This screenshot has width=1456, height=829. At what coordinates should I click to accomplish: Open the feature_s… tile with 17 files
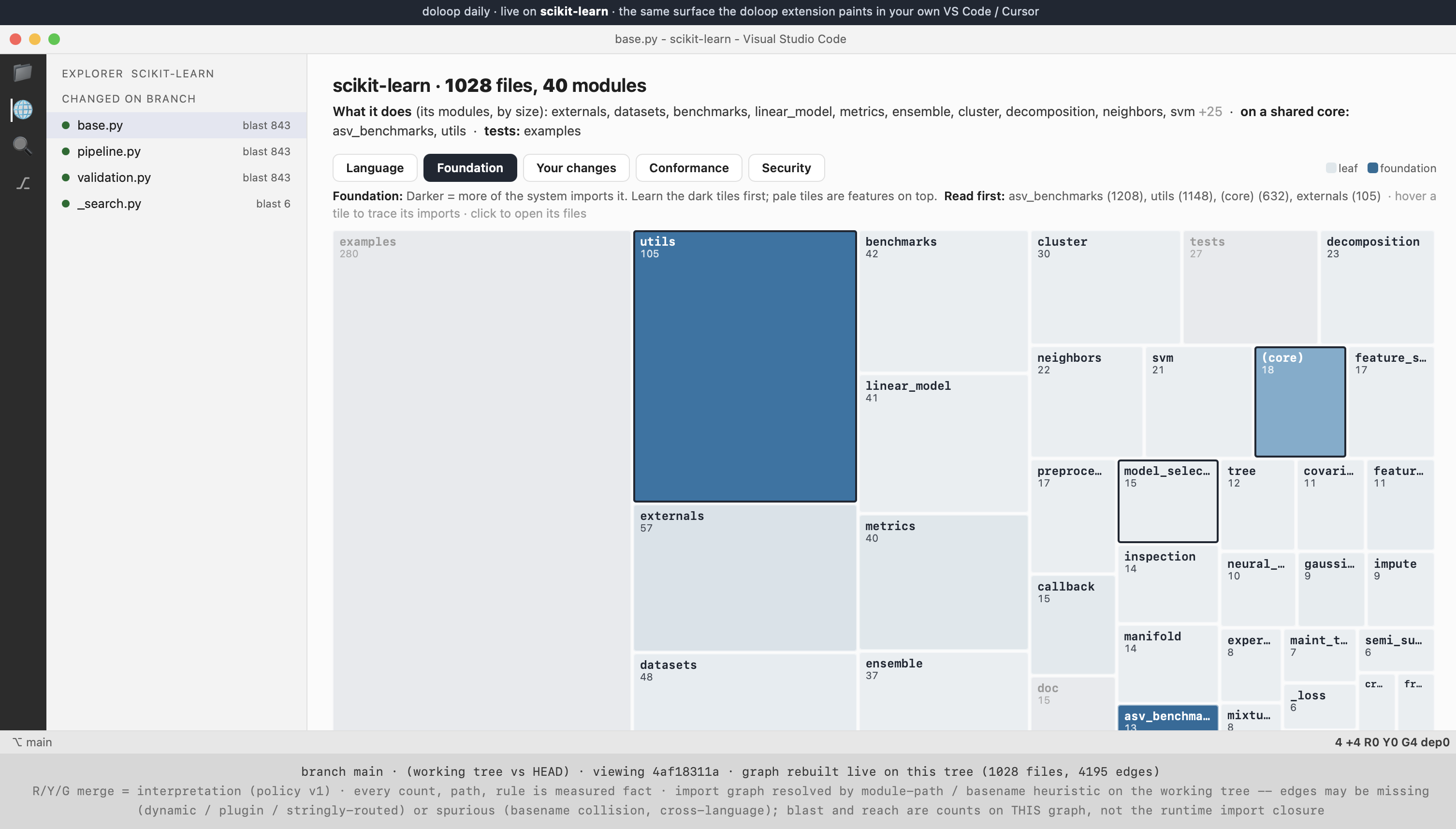tap(1391, 402)
